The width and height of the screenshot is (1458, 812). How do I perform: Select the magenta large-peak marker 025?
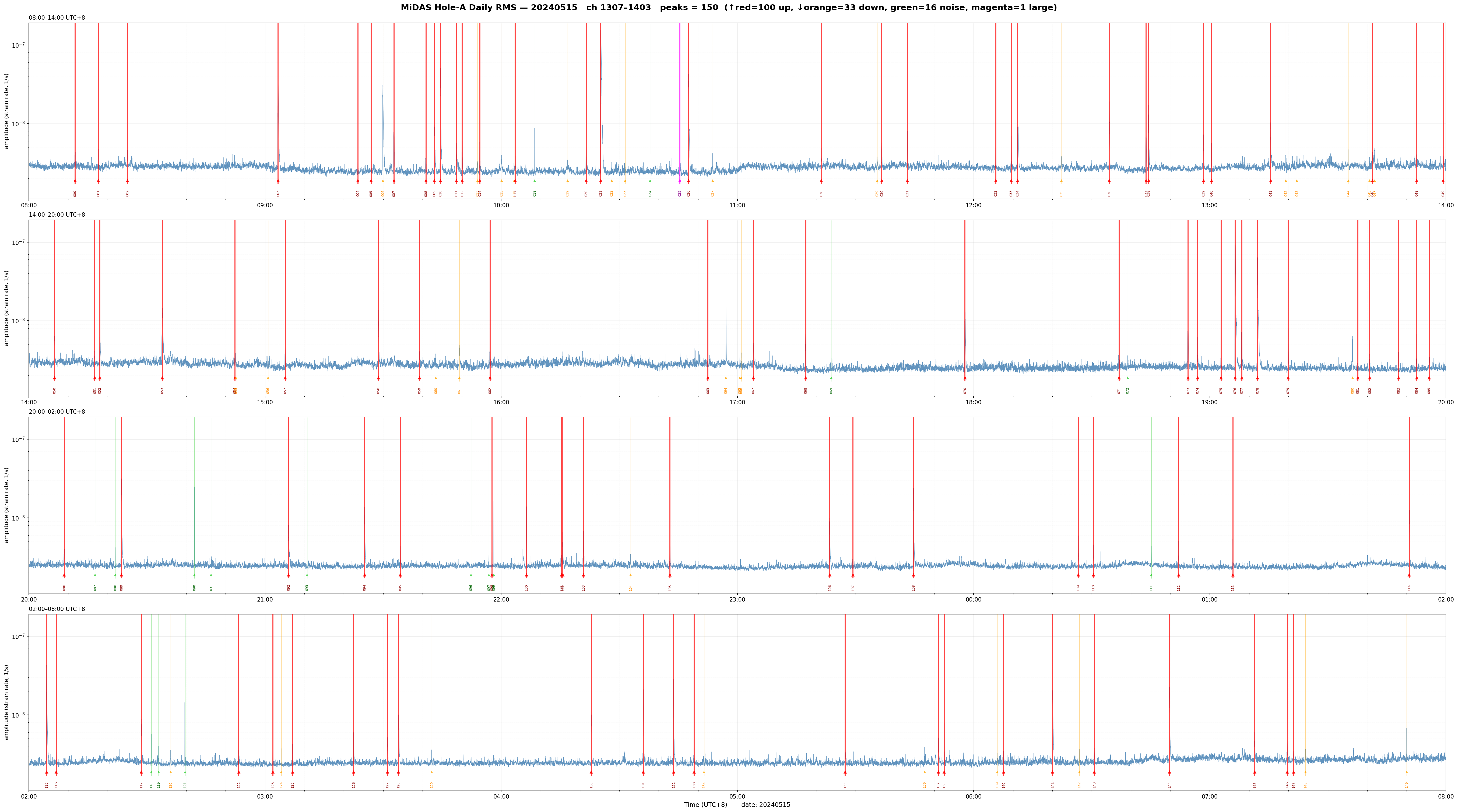tap(680, 181)
